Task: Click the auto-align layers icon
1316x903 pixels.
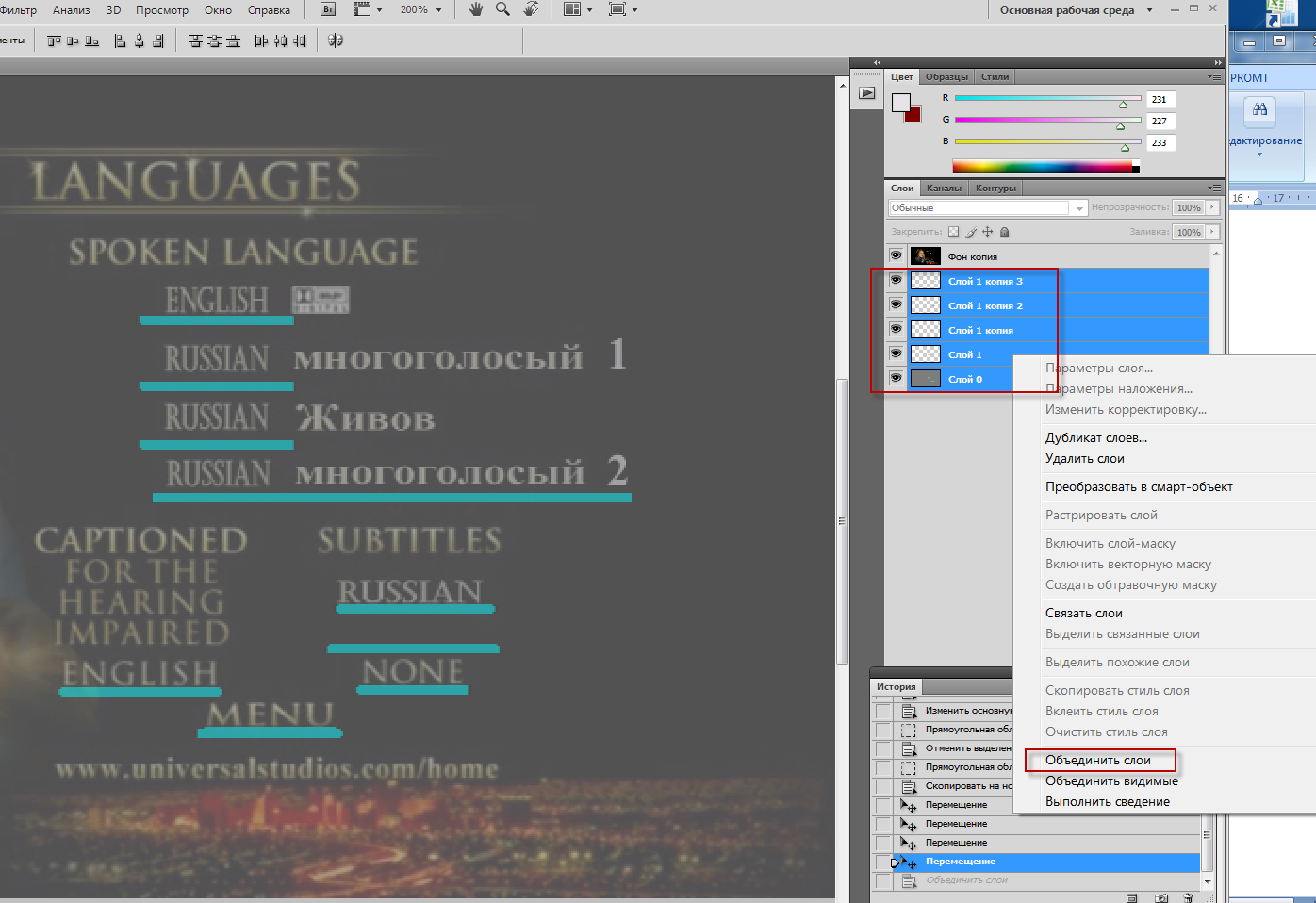Action: point(336,41)
